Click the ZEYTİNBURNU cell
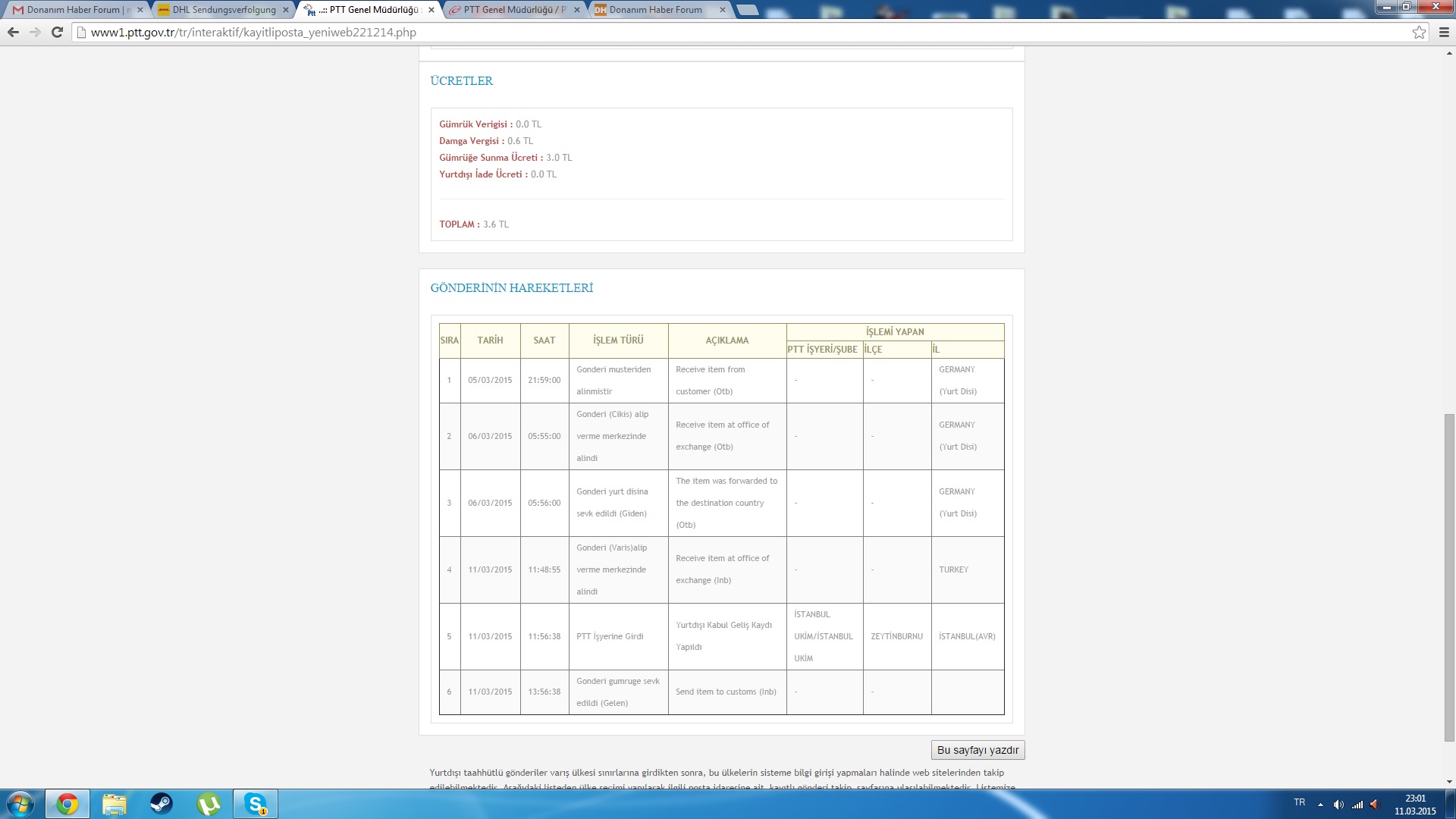 click(x=896, y=636)
